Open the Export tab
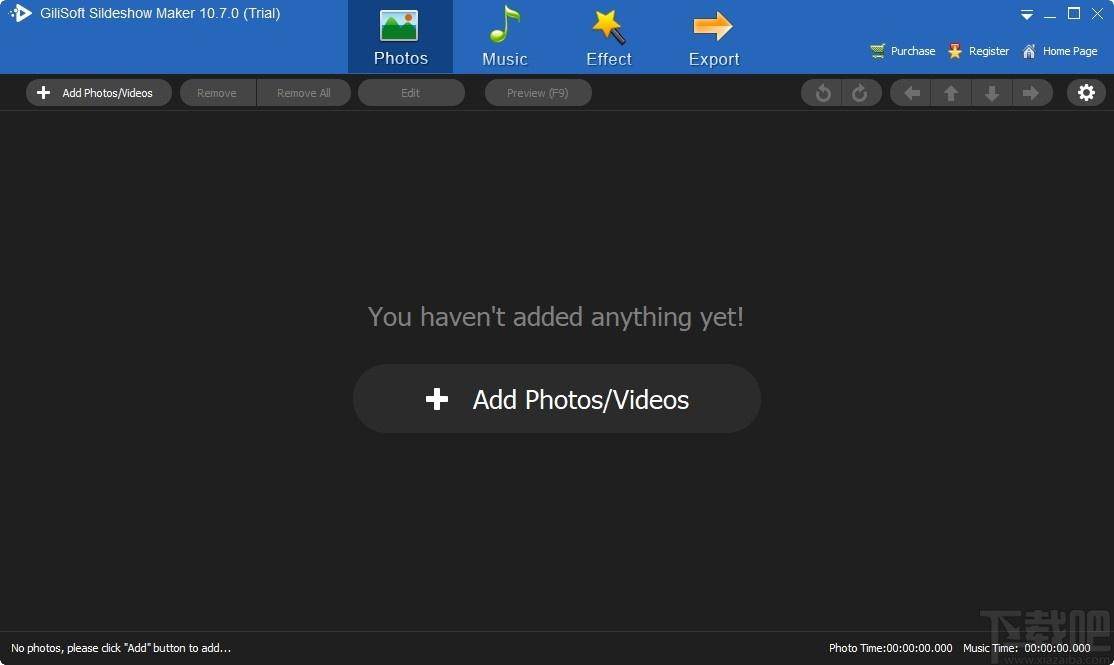This screenshot has width=1114, height=665. (x=713, y=37)
